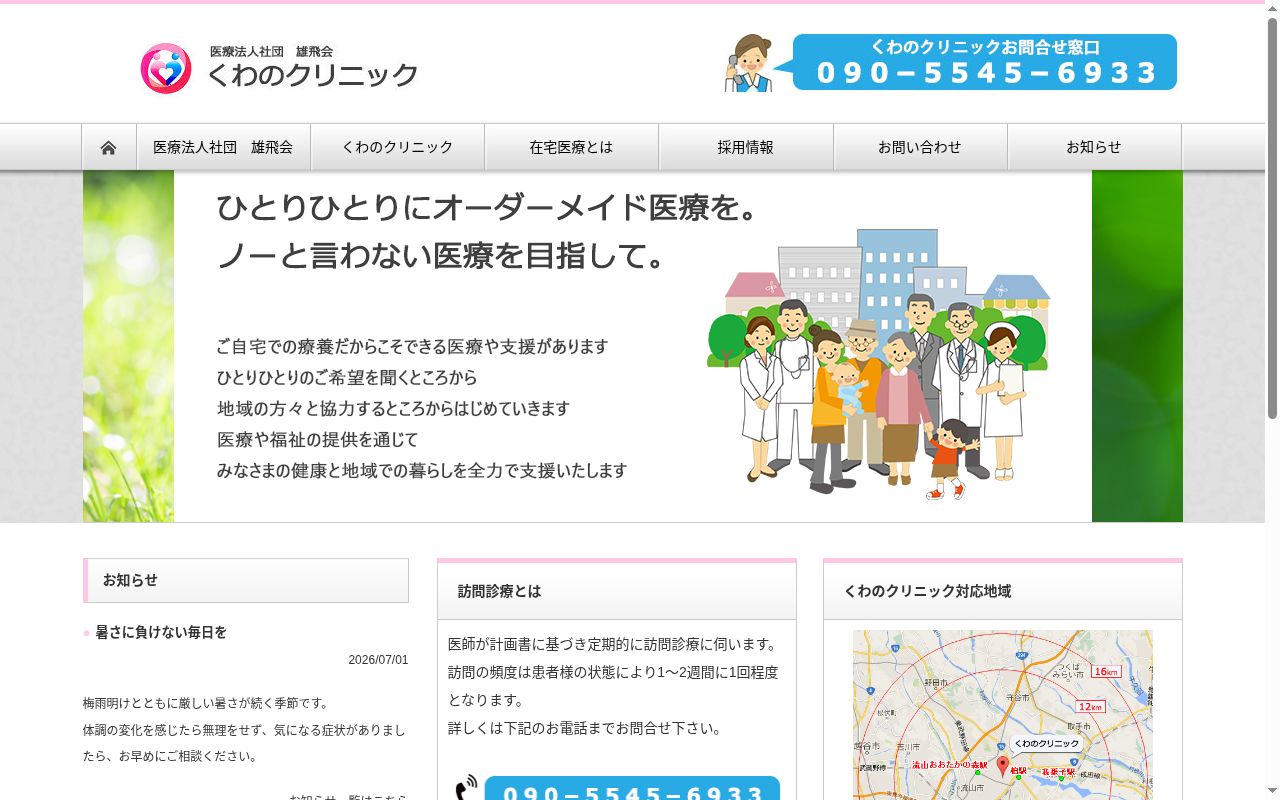This screenshot has width=1280, height=800.
Task: Click the receptionist phone illustration in header
Action: point(749,63)
